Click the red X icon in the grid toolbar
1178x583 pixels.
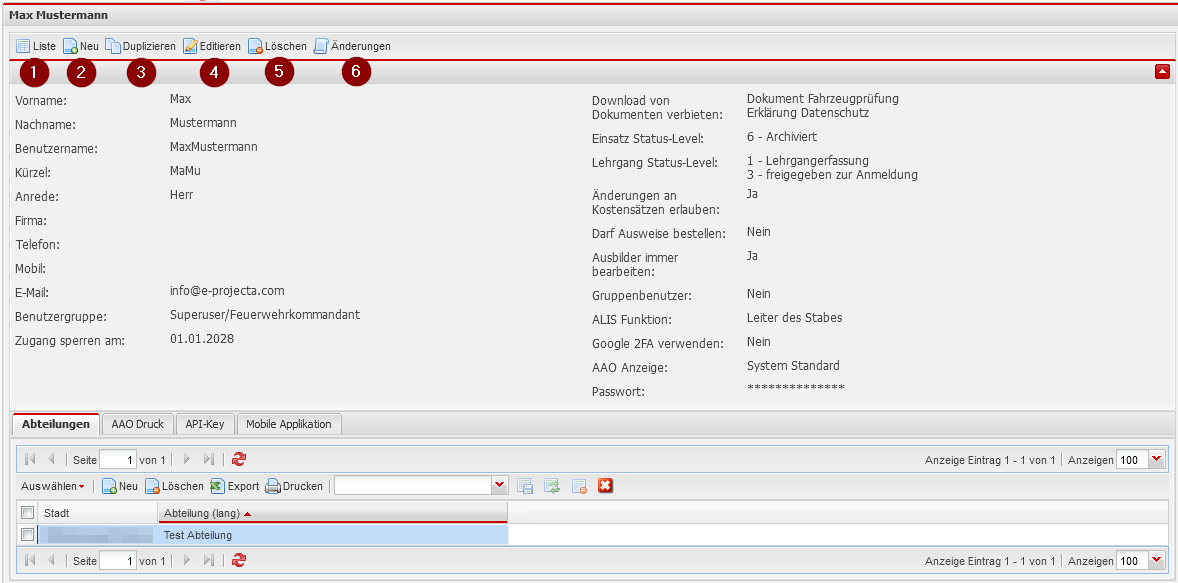[x=604, y=486]
